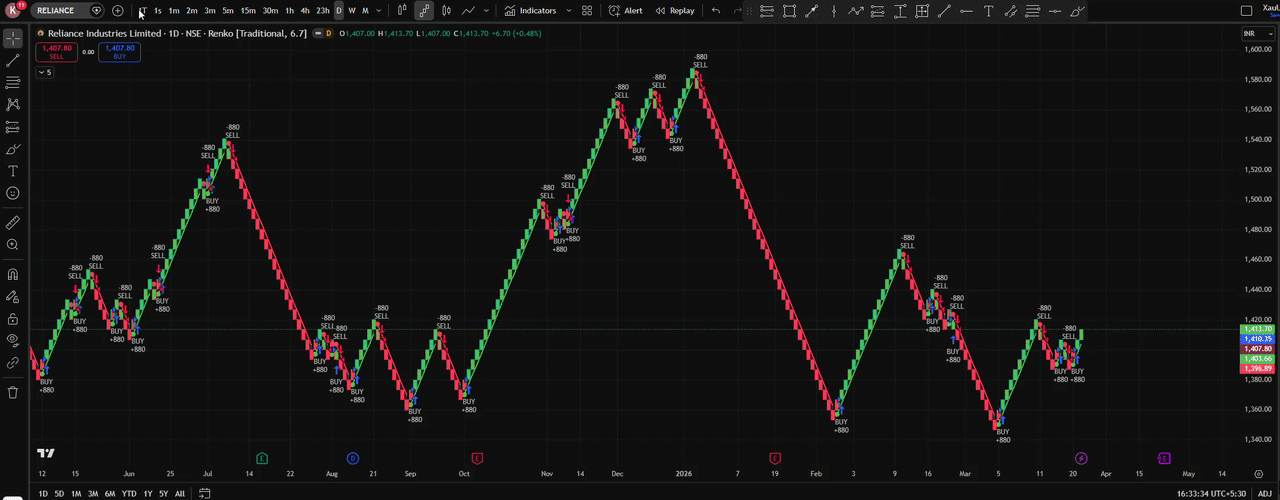This screenshot has height=500, width=1280.
Task: Select the 2m timeframe
Action: tap(192, 11)
